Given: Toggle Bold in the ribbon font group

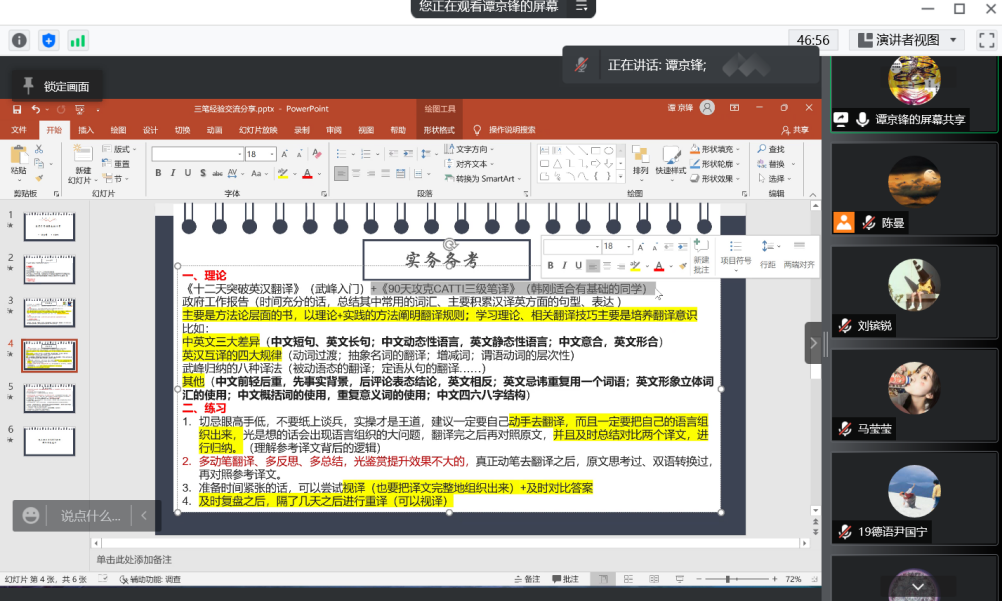Looking at the screenshot, I should click(158, 173).
